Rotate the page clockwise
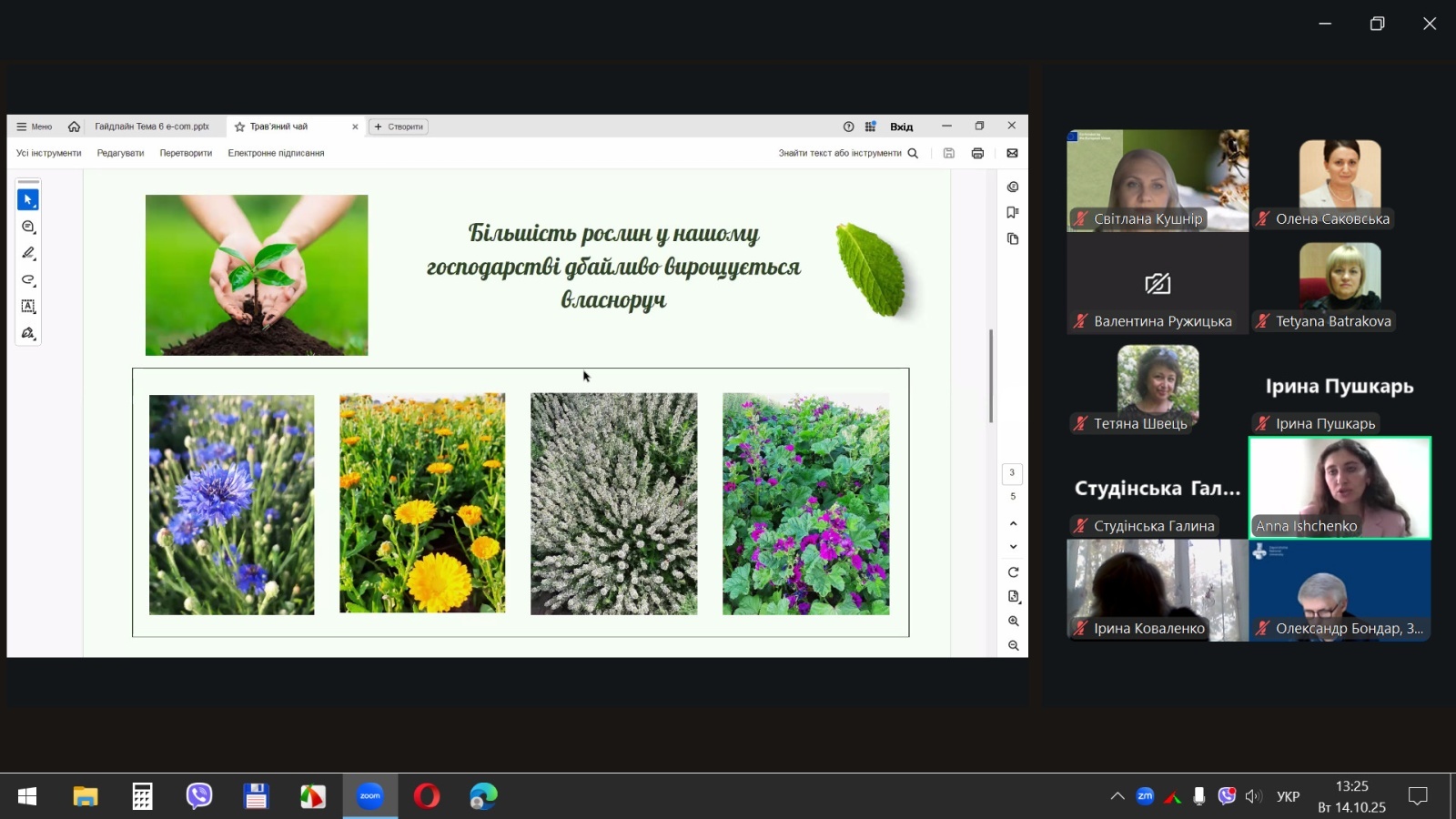Viewport: 1456px width, 819px height. coord(1013,572)
